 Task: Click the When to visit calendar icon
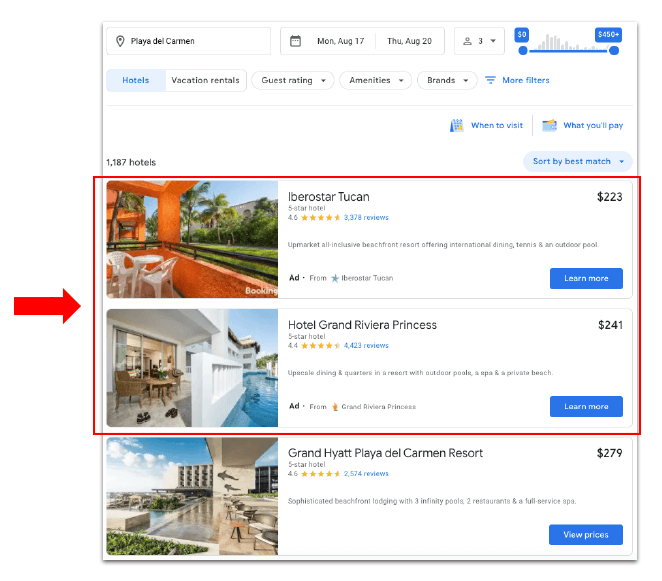tap(456, 125)
